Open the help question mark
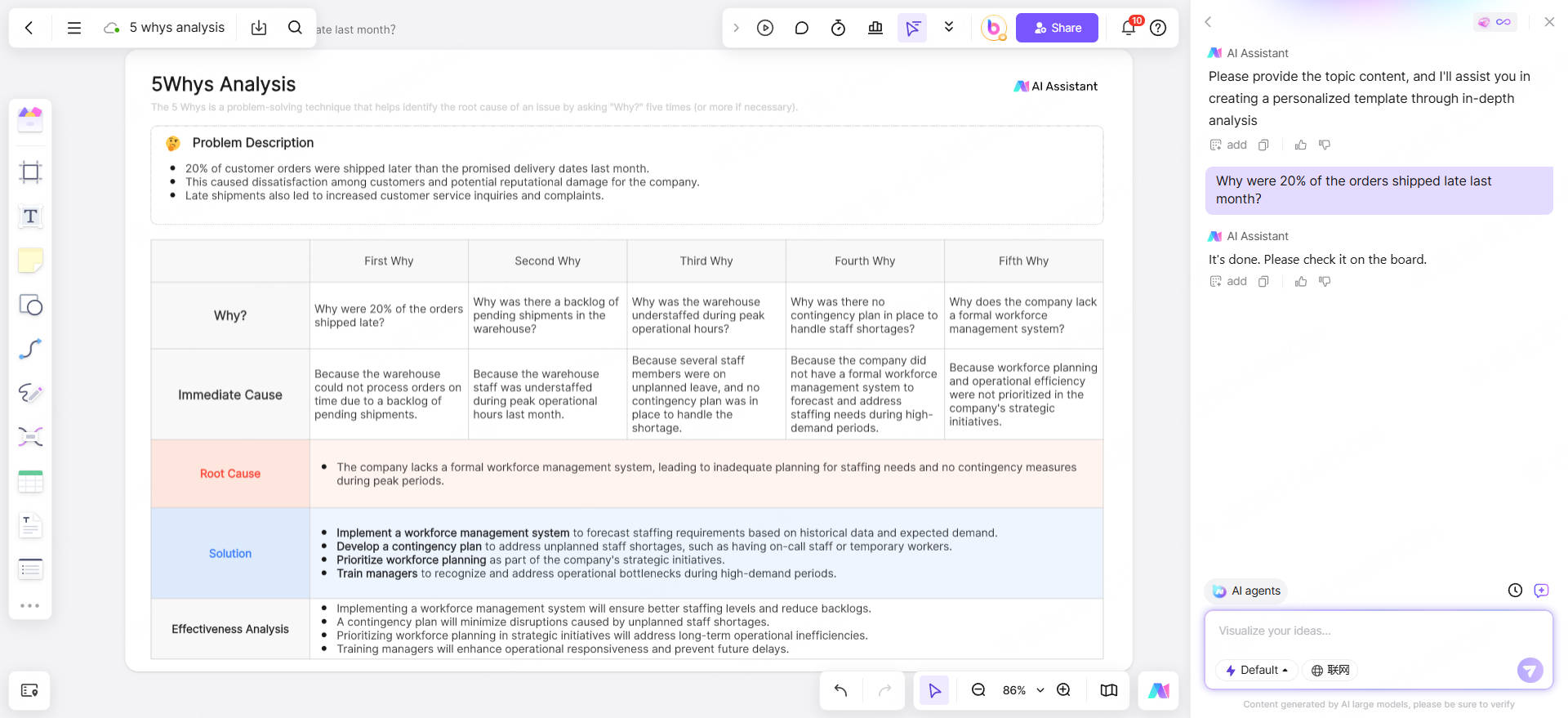Screen dimensions: 1568x718 pyautogui.click(x=1158, y=28)
